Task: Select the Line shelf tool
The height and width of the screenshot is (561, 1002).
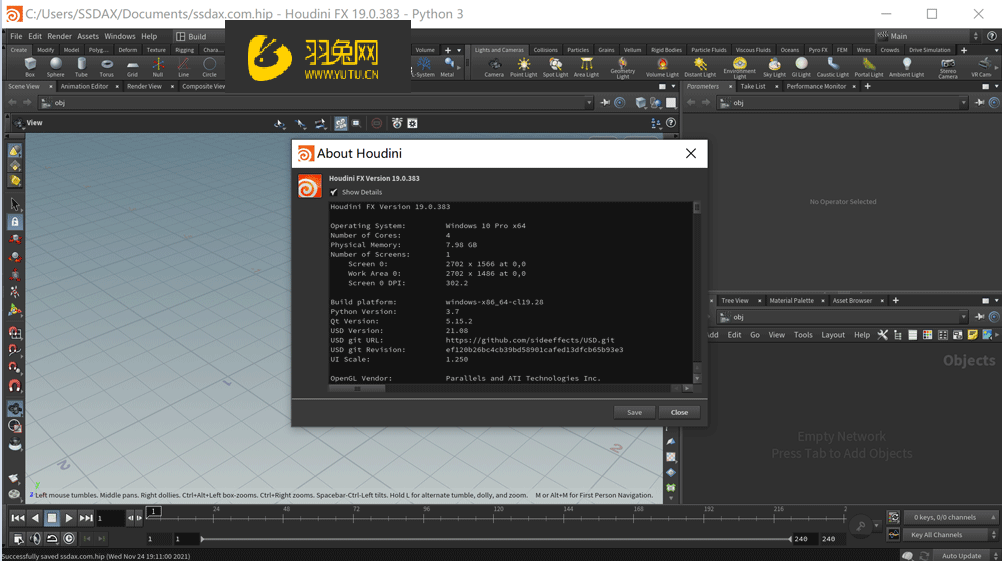Action: click(183, 66)
